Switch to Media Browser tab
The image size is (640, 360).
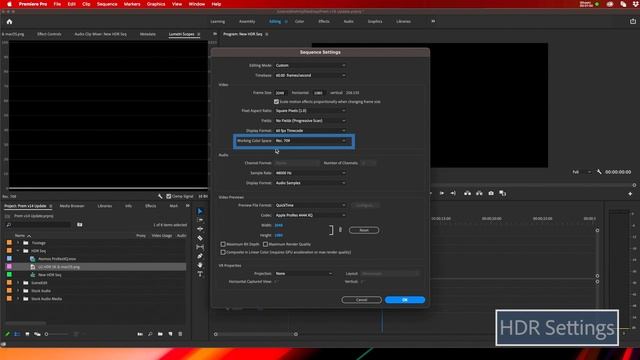72,206
